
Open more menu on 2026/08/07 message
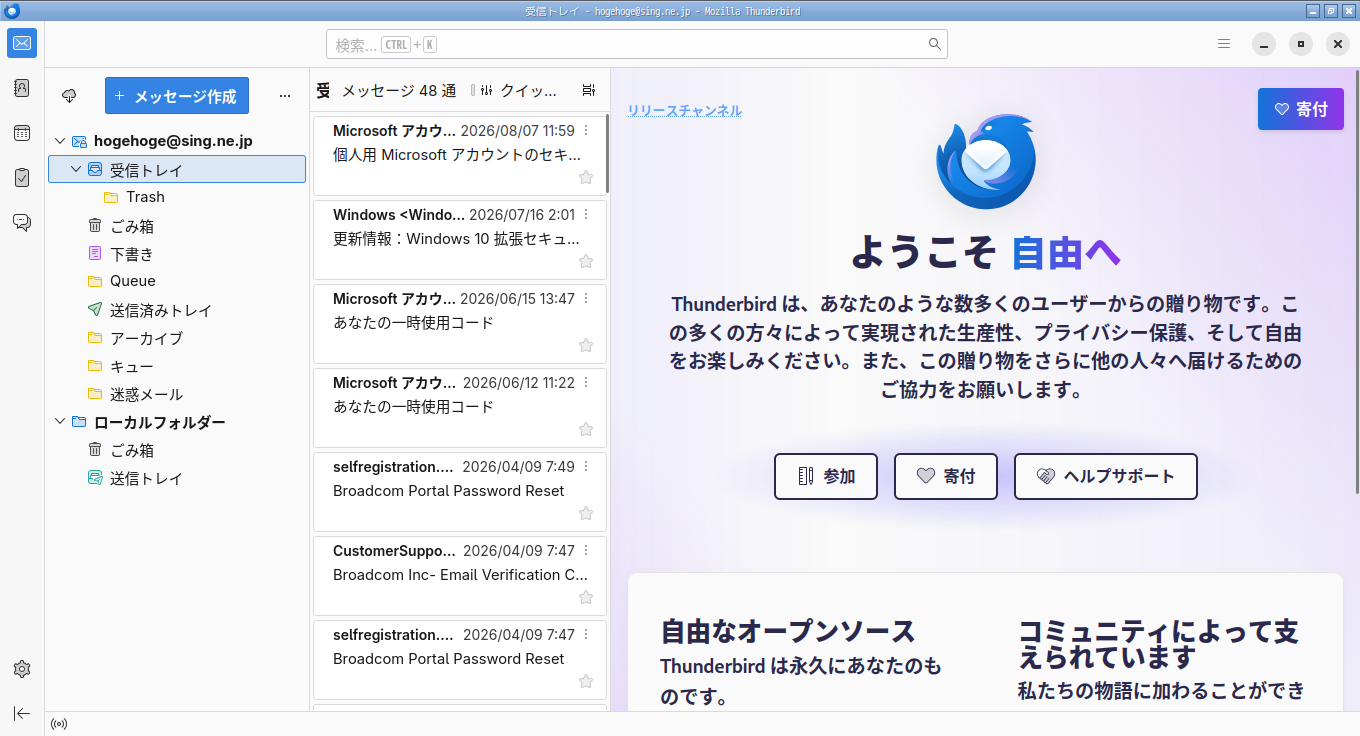pyautogui.click(x=586, y=131)
